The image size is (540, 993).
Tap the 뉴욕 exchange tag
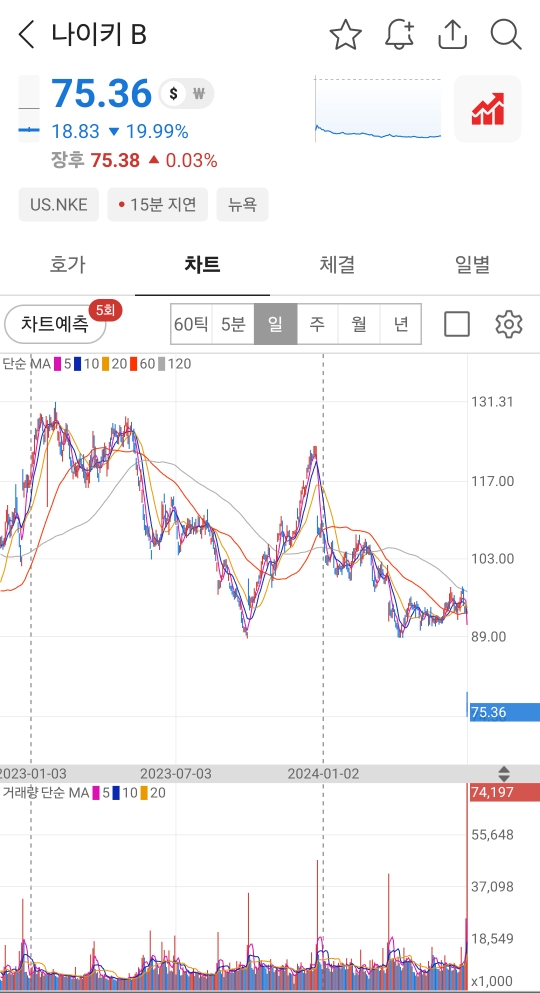242,205
